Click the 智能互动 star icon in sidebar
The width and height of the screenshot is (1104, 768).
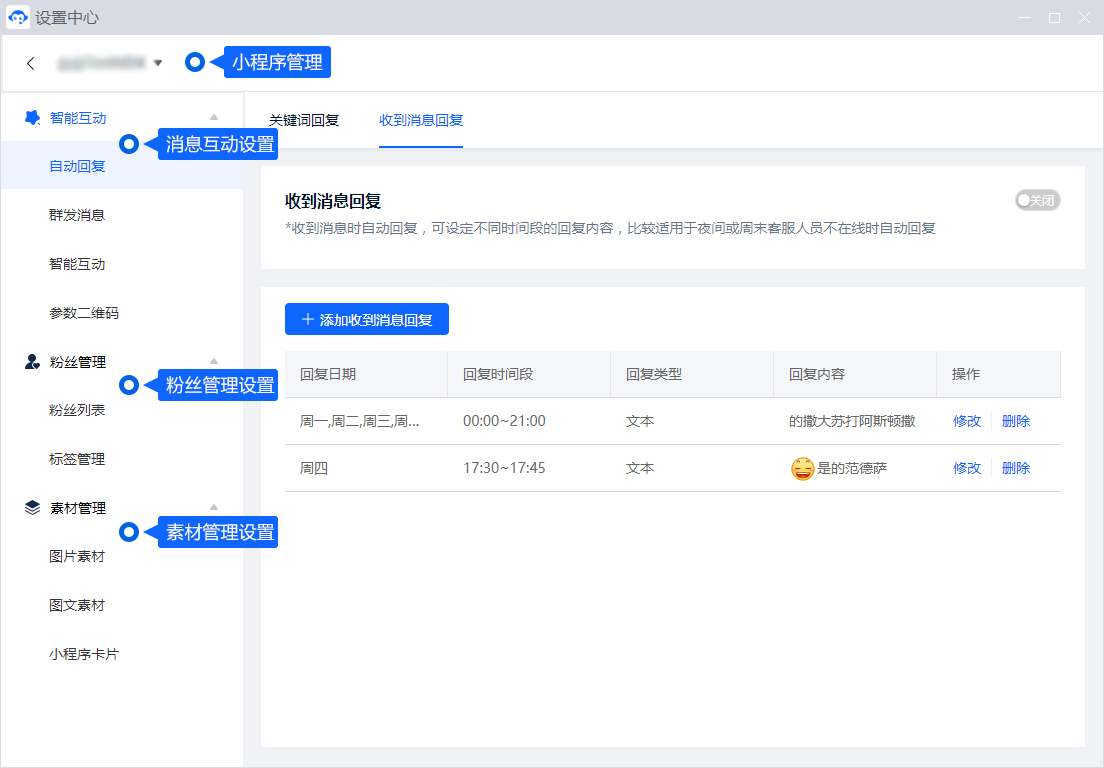tap(32, 118)
